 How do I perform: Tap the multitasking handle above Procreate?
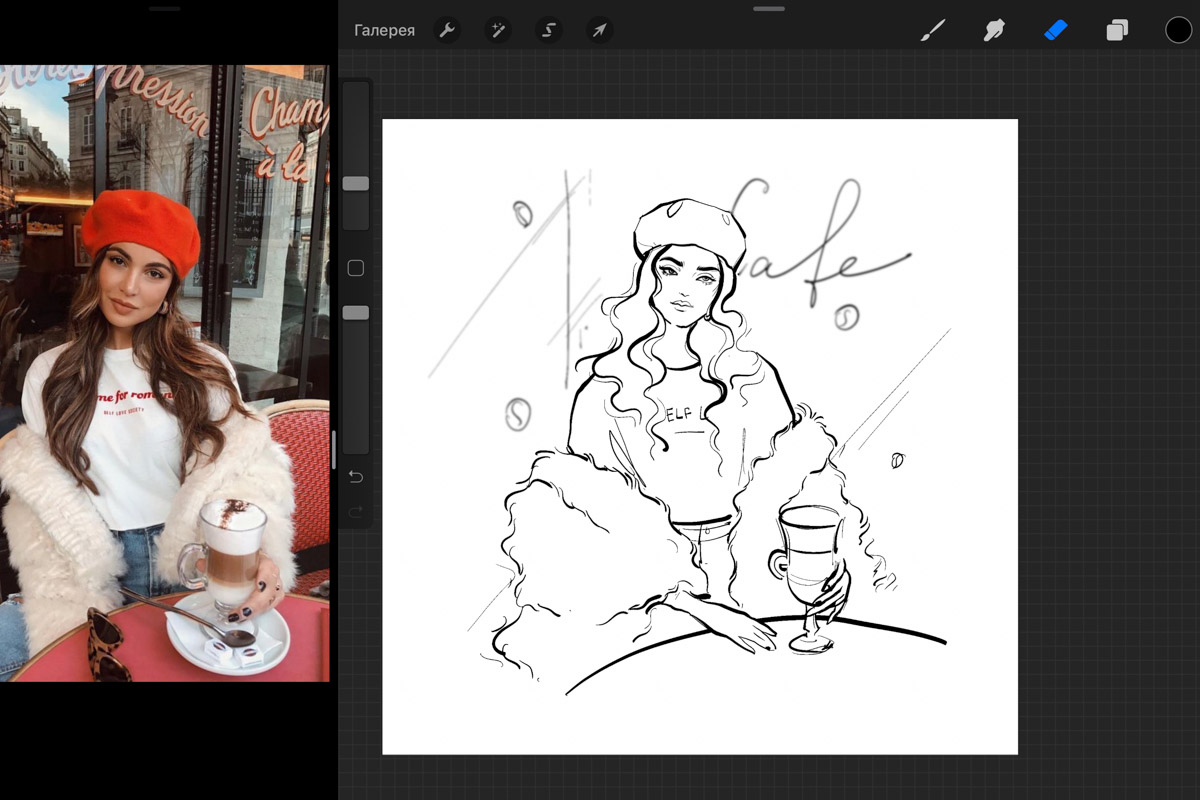tap(769, 9)
